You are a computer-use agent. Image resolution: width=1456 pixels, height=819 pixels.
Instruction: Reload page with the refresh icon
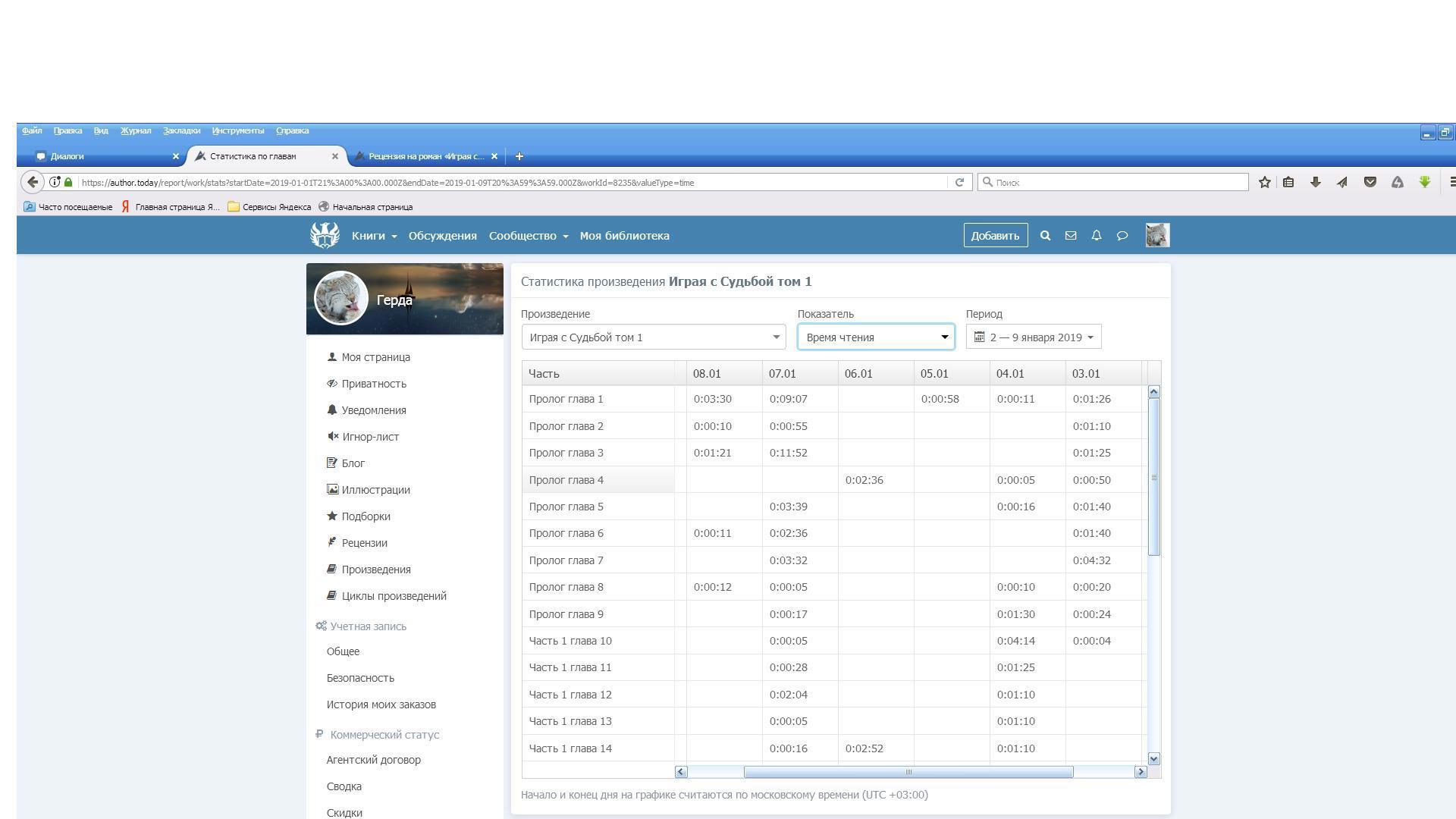(959, 182)
